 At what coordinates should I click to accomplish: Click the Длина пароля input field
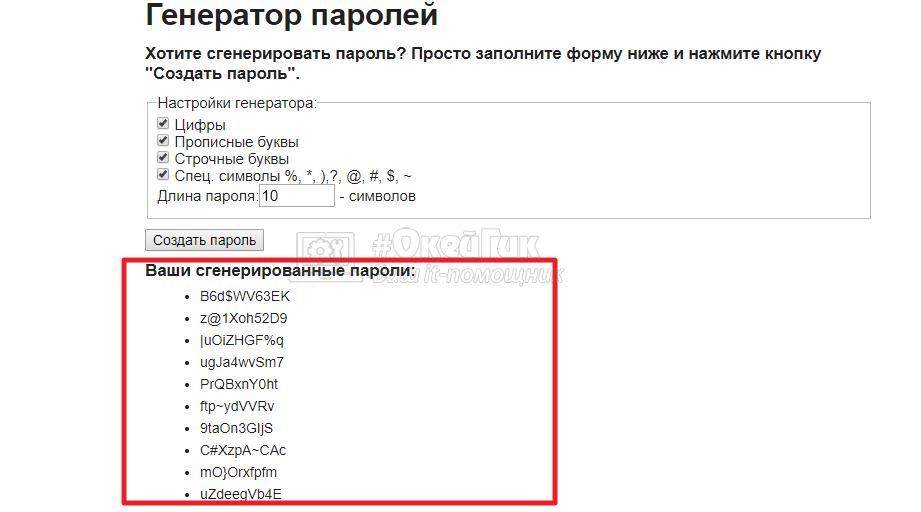[297, 196]
